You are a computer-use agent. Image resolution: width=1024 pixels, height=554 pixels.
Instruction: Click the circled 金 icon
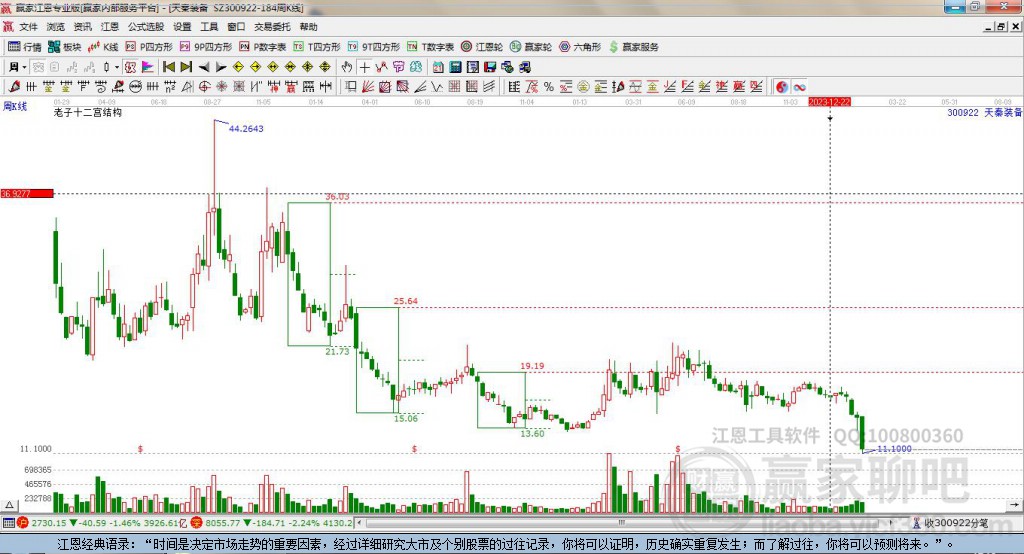point(583,87)
